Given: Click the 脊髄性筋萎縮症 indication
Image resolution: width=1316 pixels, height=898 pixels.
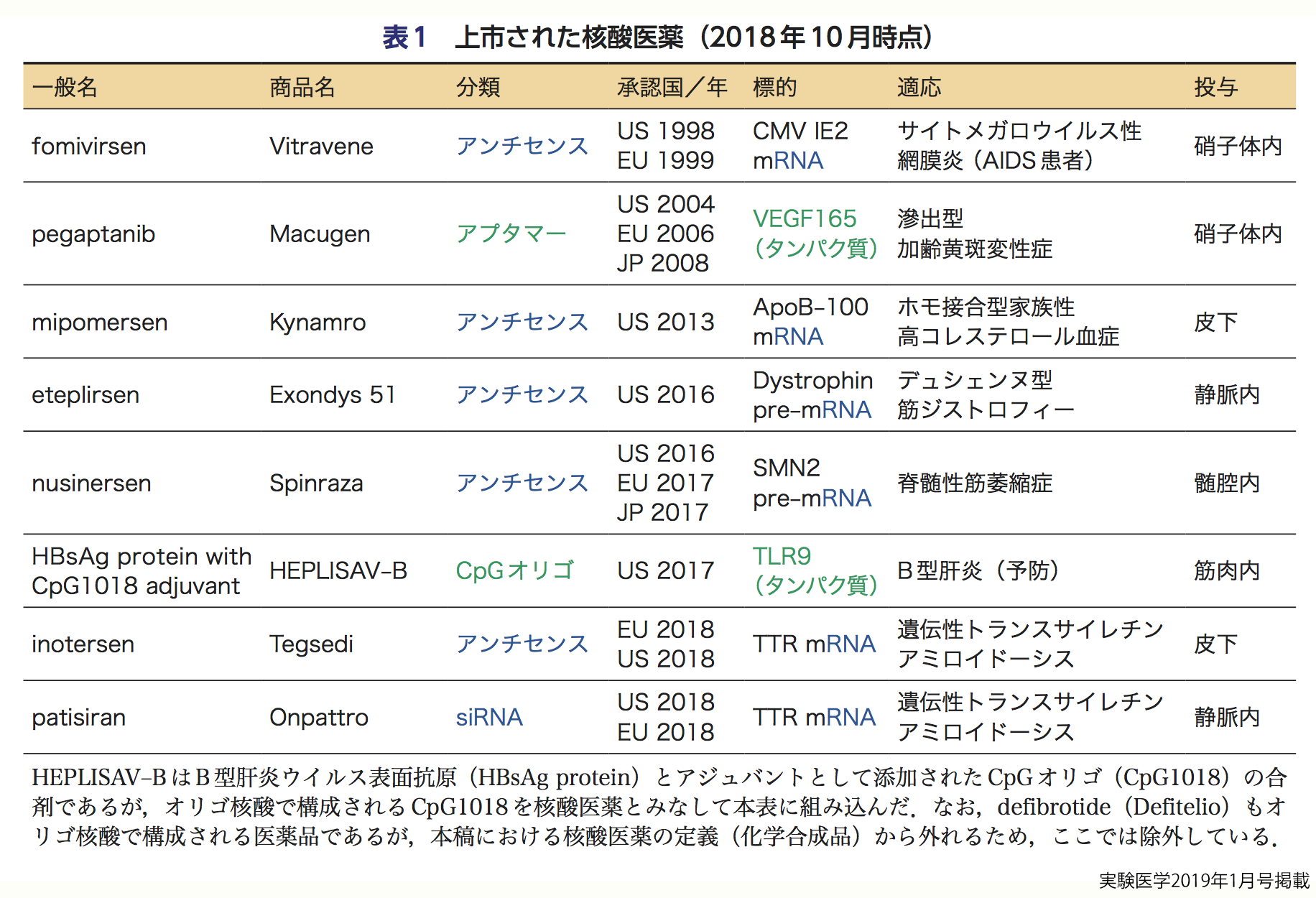Looking at the screenshot, I should [975, 483].
